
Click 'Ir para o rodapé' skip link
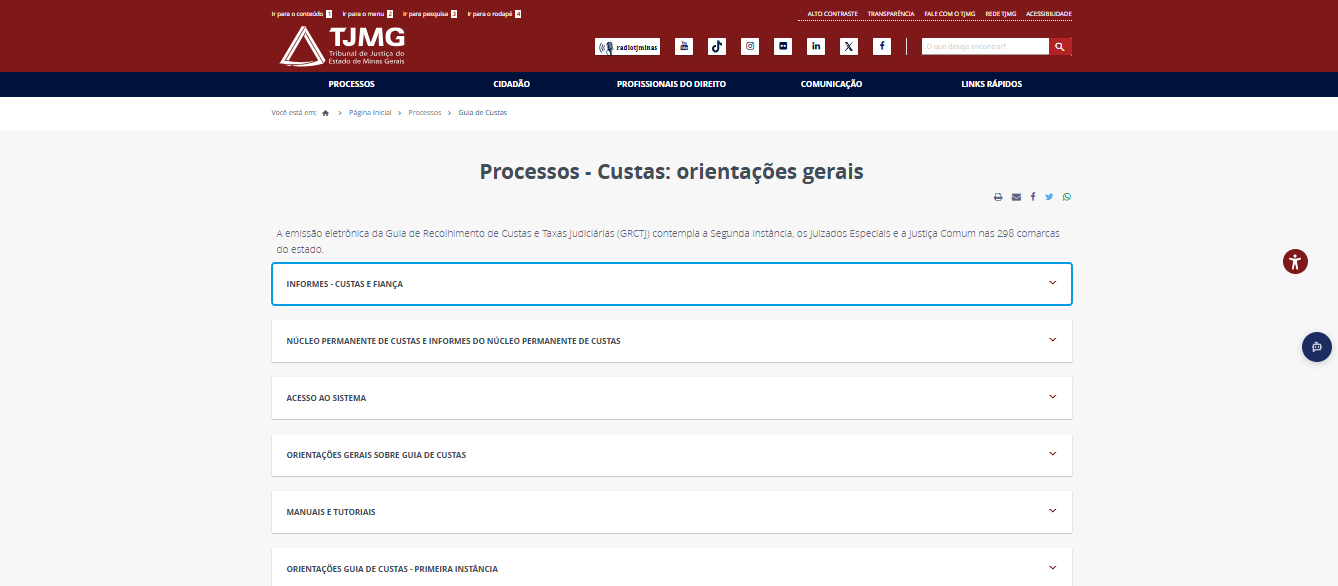click(494, 14)
